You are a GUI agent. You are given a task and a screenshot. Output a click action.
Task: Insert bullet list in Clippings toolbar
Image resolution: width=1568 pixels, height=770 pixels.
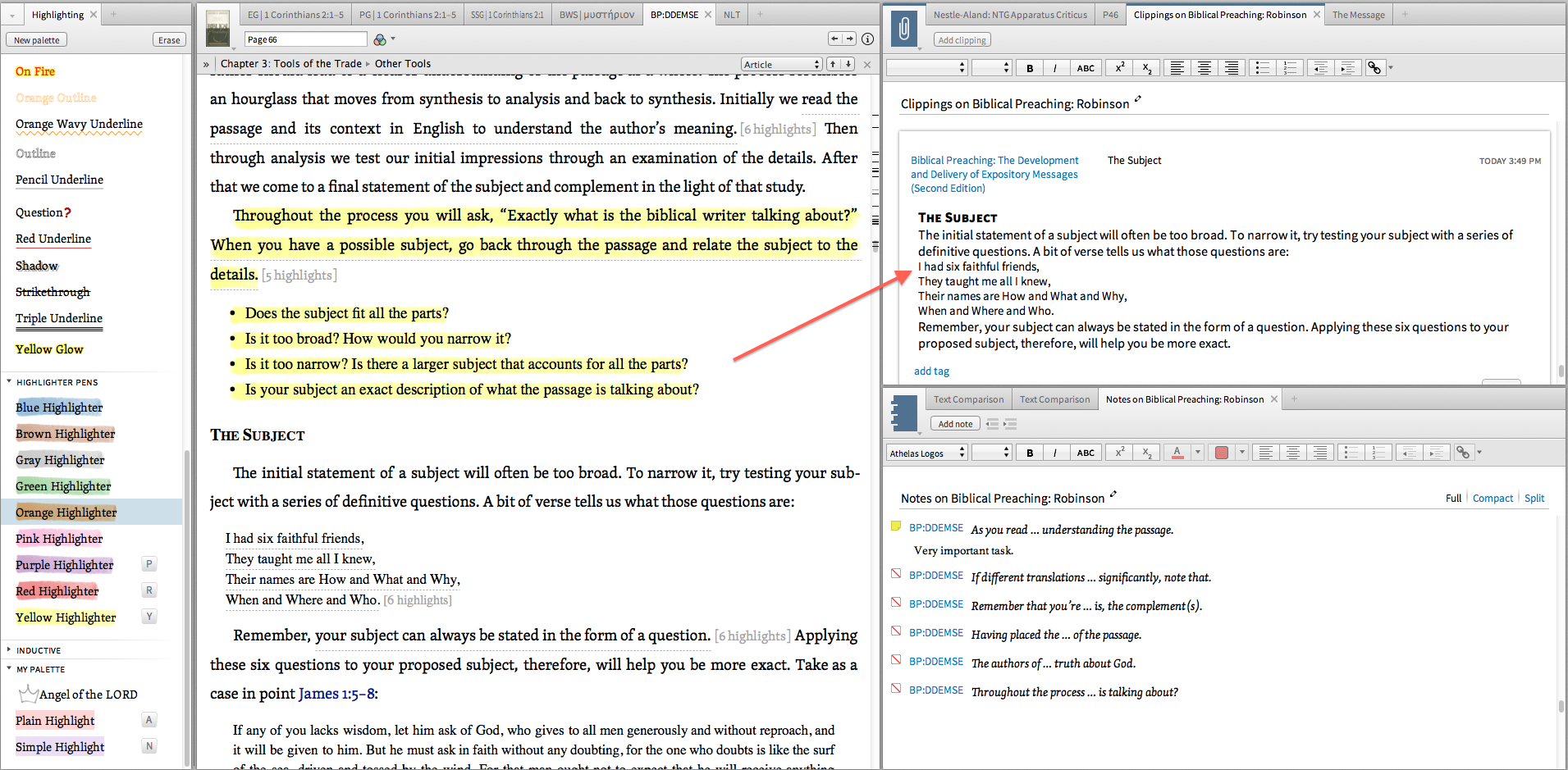tap(1263, 68)
